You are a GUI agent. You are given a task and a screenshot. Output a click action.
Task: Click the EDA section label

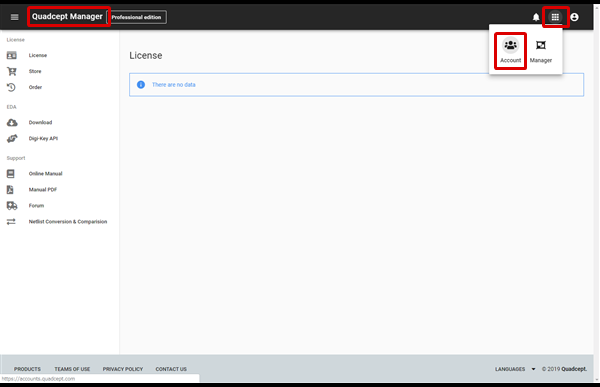click(x=11, y=107)
